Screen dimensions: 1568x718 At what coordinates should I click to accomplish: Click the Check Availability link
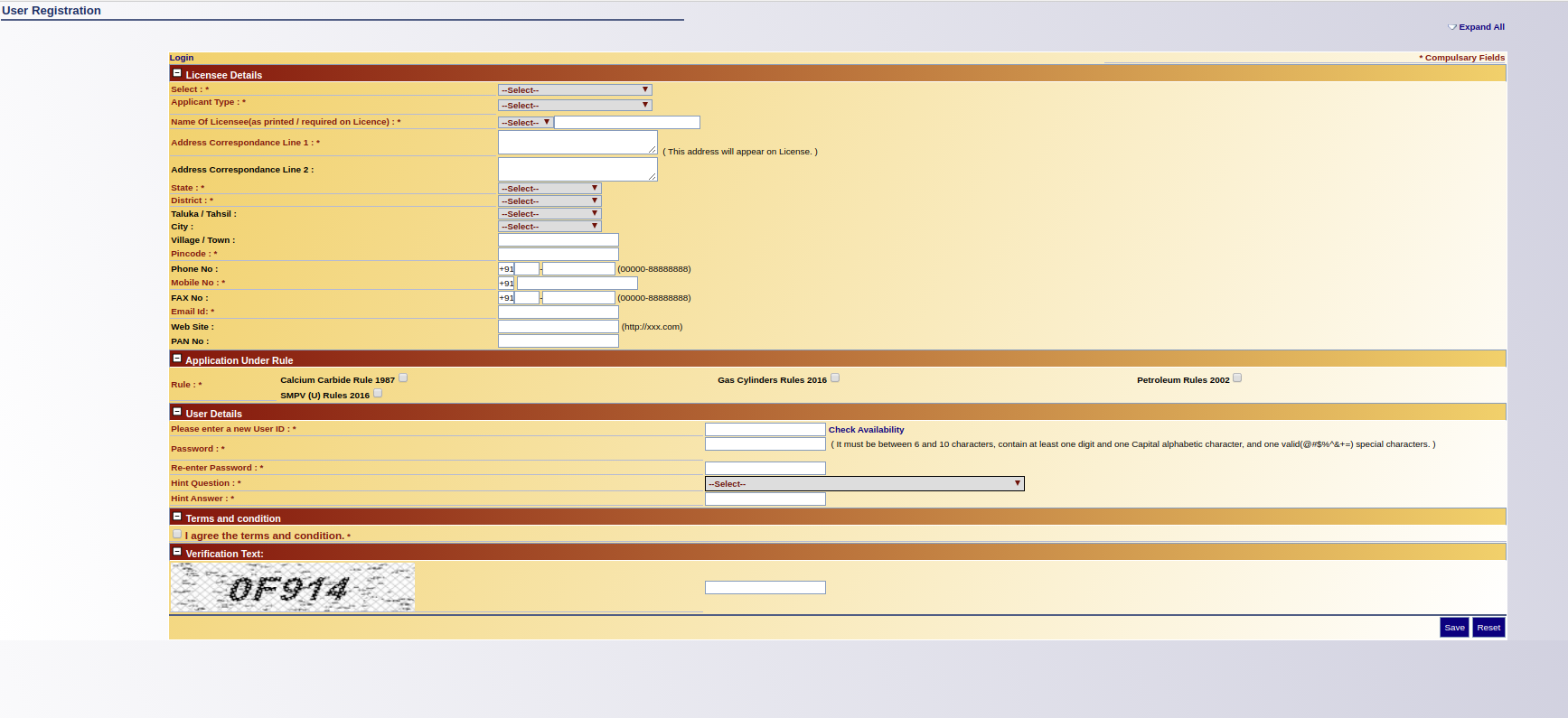coord(867,430)
